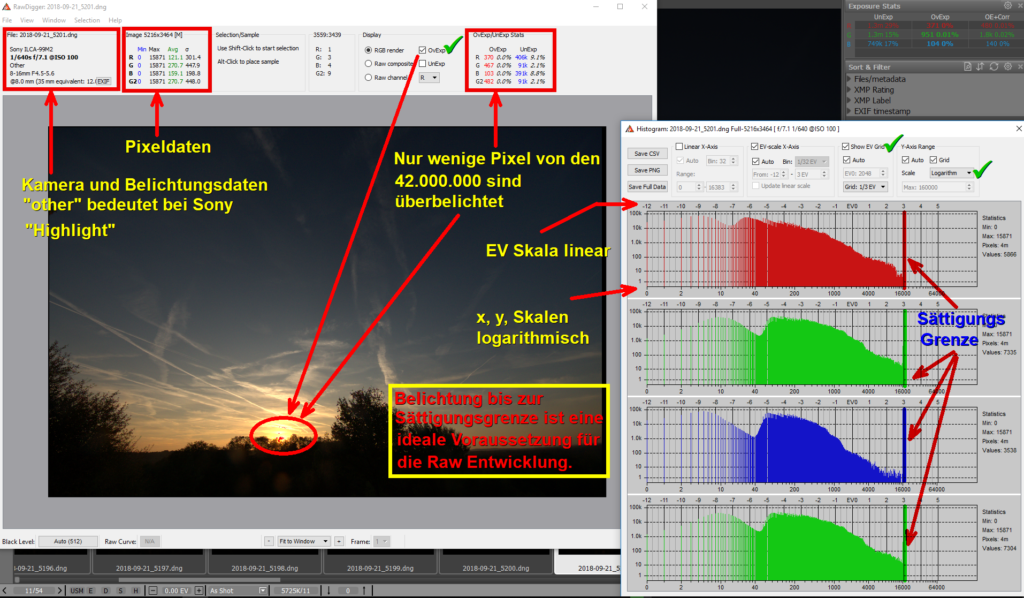Toggle the OvExp display checkbox

[x=424, y=49]
